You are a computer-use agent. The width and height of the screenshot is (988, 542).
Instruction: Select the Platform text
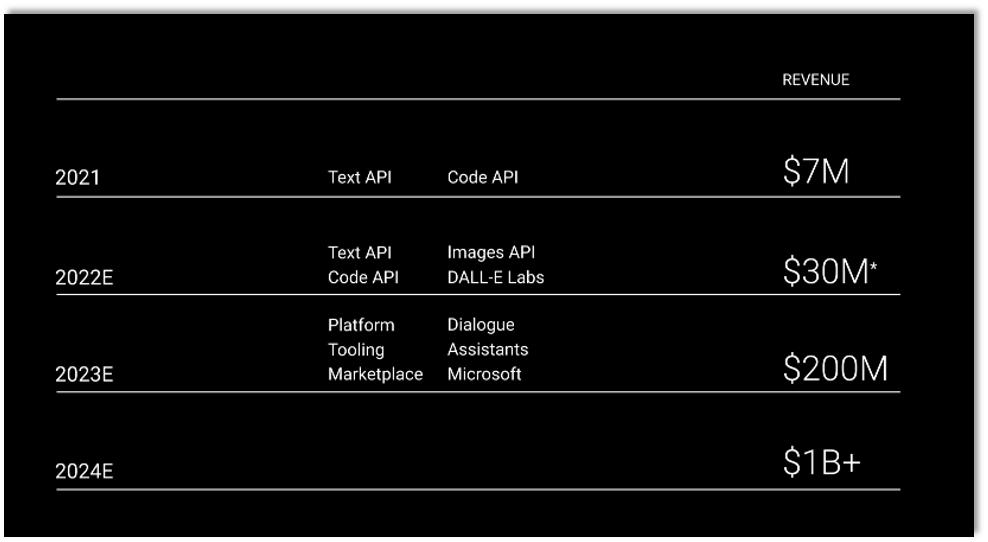pos(361,325)
